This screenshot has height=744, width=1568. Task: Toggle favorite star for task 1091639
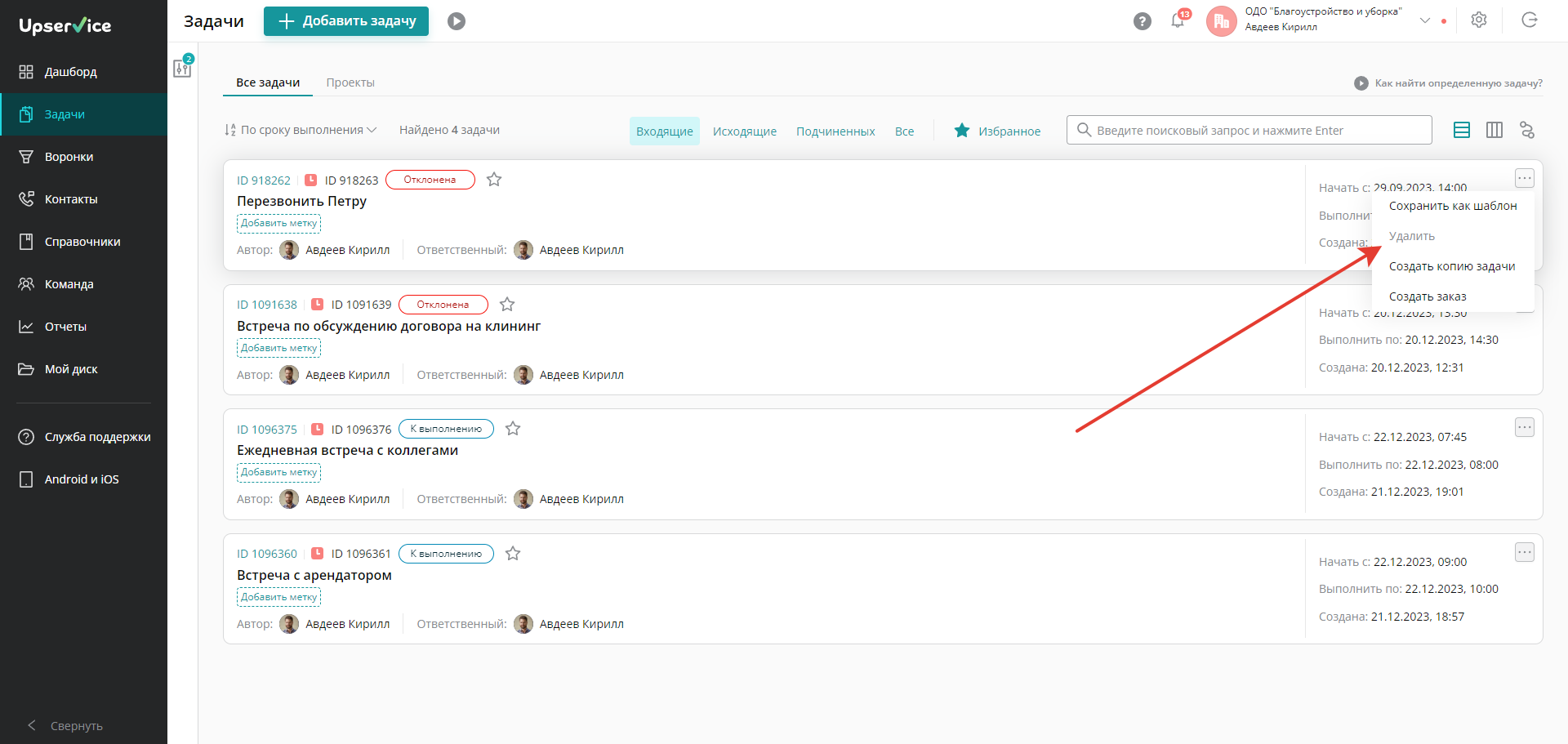click(507, 305)
